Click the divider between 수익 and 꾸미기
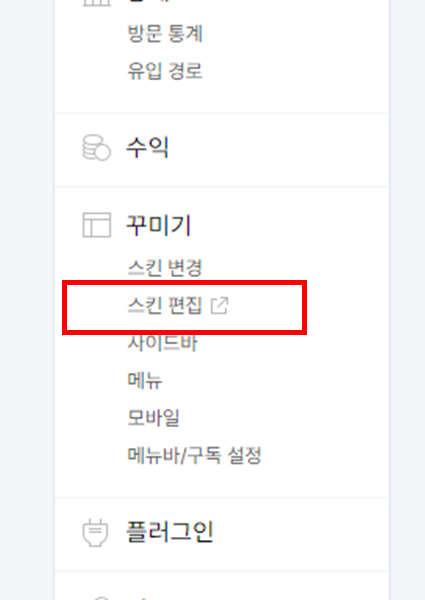425x600 pixels. point(222,187)
